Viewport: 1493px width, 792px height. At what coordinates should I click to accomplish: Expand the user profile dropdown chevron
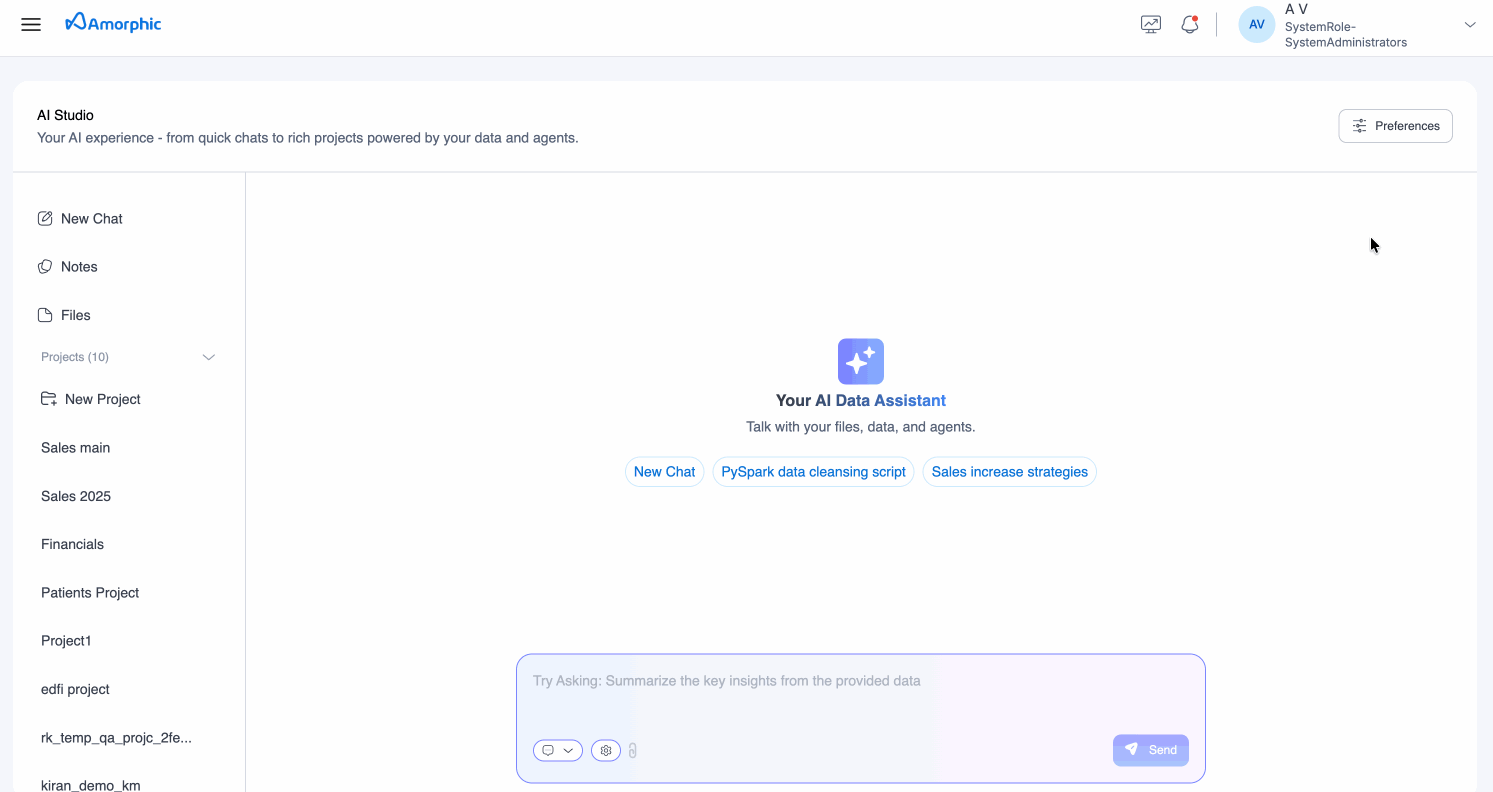(x=1470, y=23)
